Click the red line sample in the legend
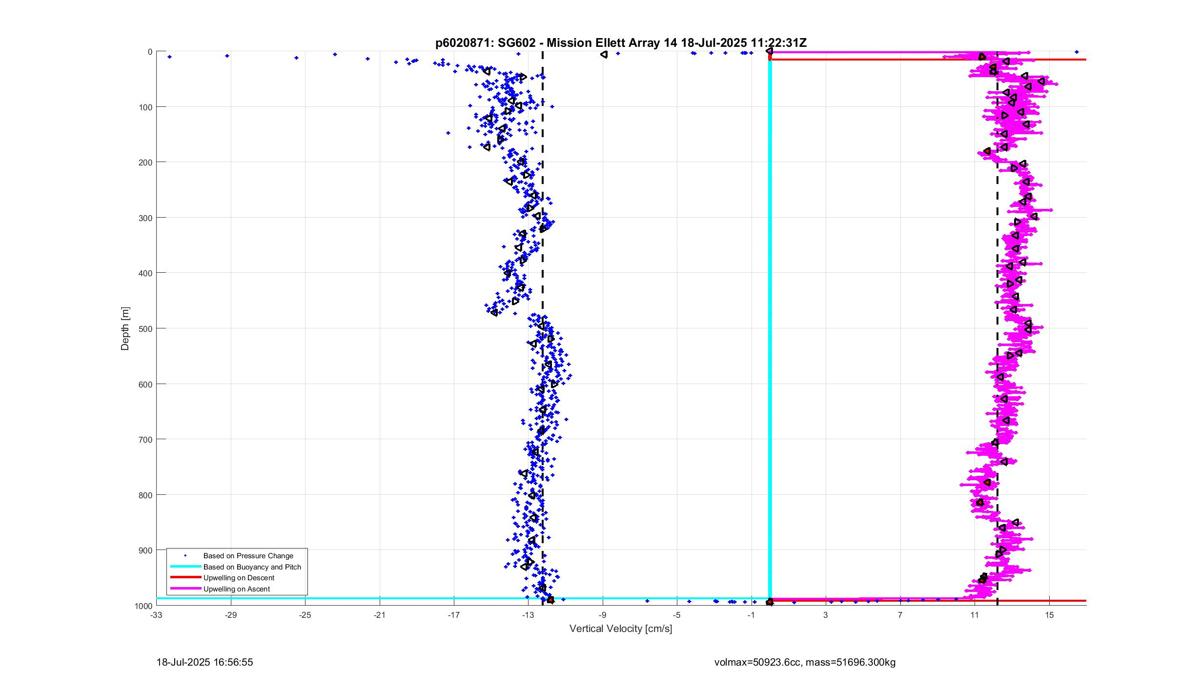The width and height of the screenshot is (1200, 681). click(x=183, y=578)
